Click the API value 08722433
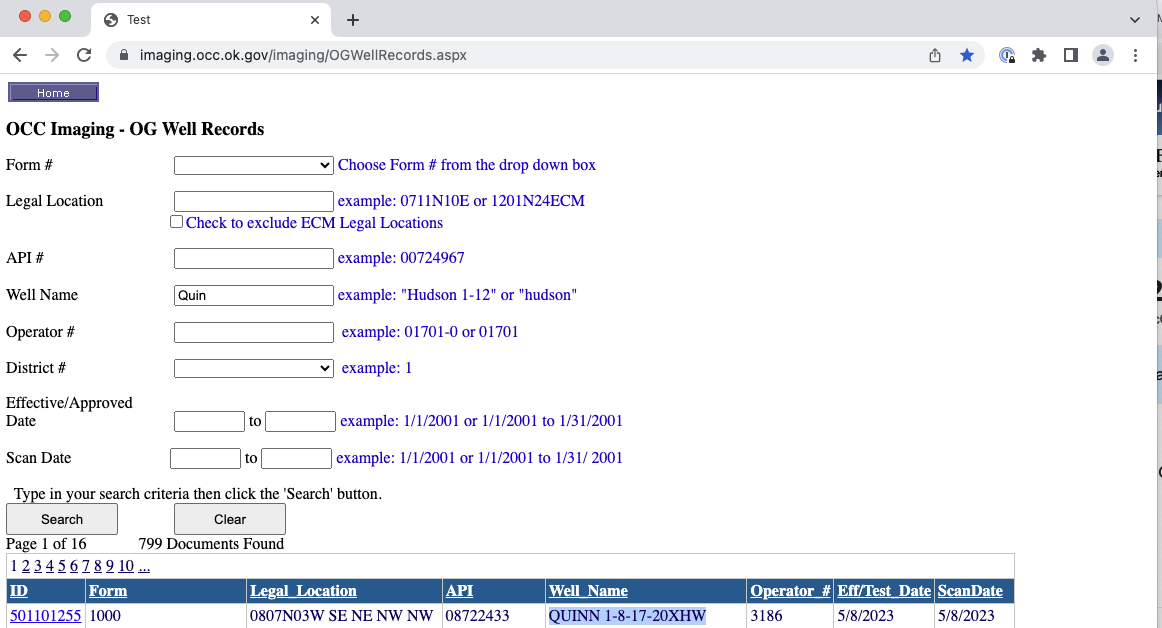The width and height of the screenshot is (1162, 628). point(477,615)
